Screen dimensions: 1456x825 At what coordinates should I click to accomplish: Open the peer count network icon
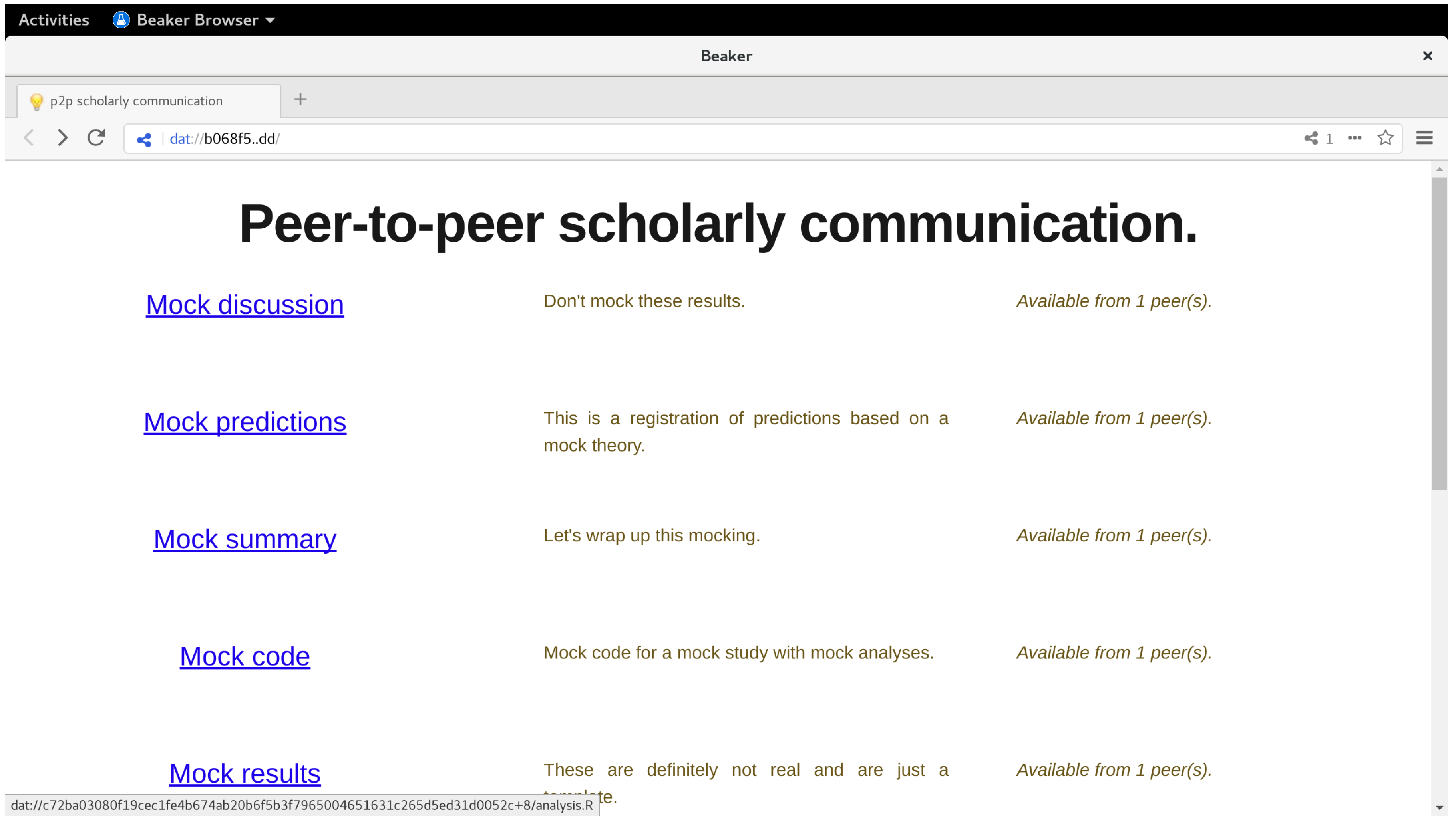pyautogui.click(x=1311, y=138)
